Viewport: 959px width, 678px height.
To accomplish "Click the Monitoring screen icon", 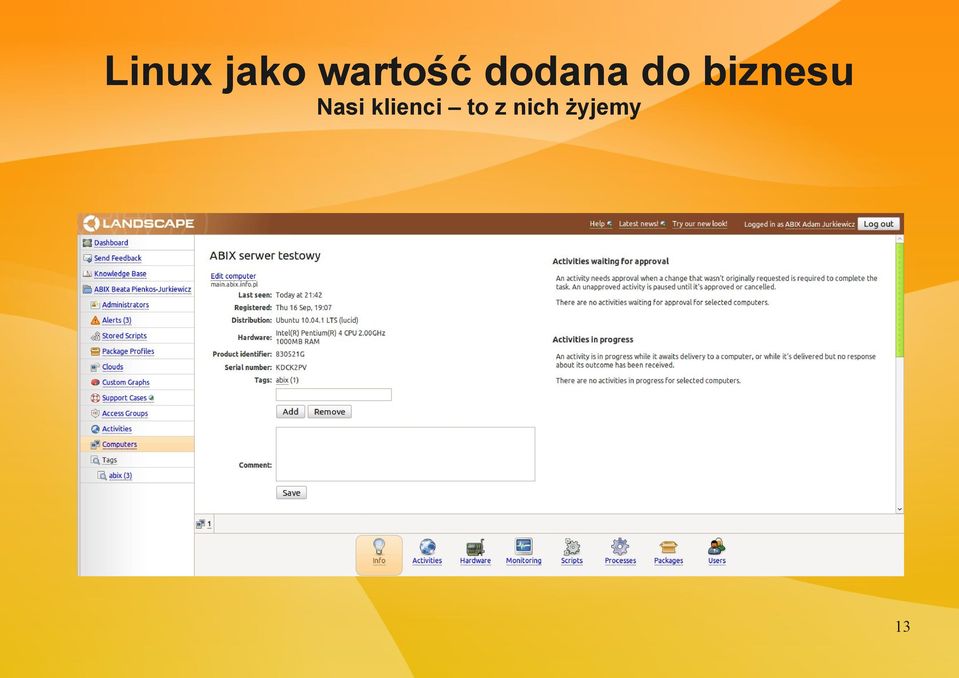I will (x=524, y=546).
